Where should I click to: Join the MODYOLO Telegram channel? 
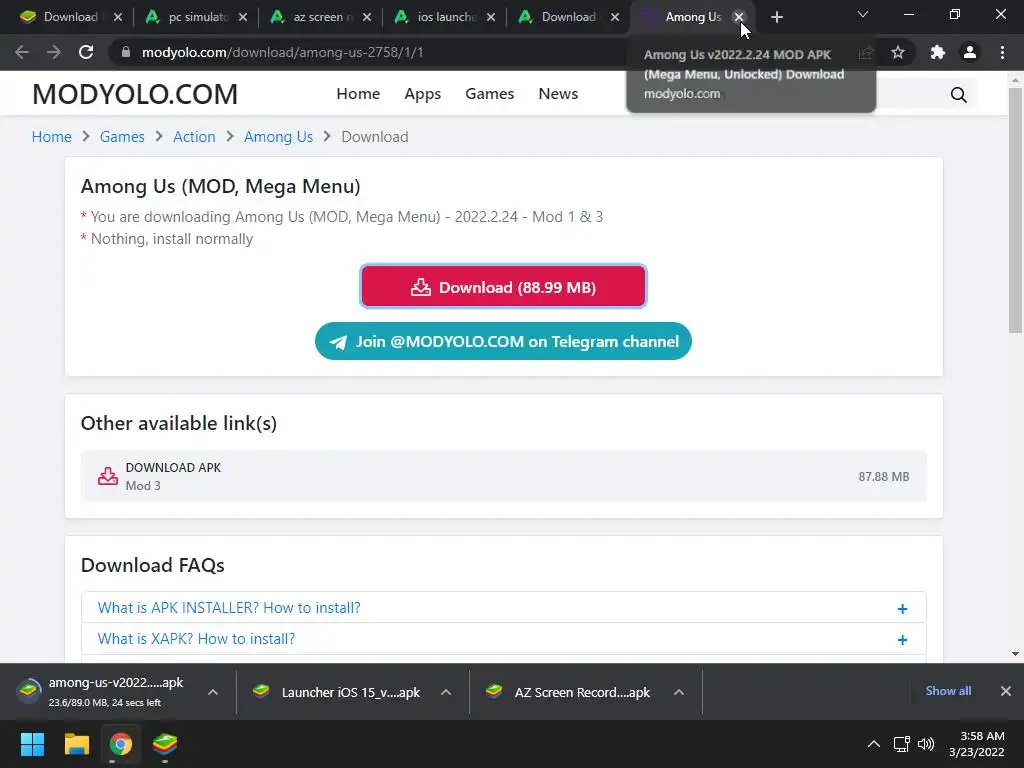(503, 341)
